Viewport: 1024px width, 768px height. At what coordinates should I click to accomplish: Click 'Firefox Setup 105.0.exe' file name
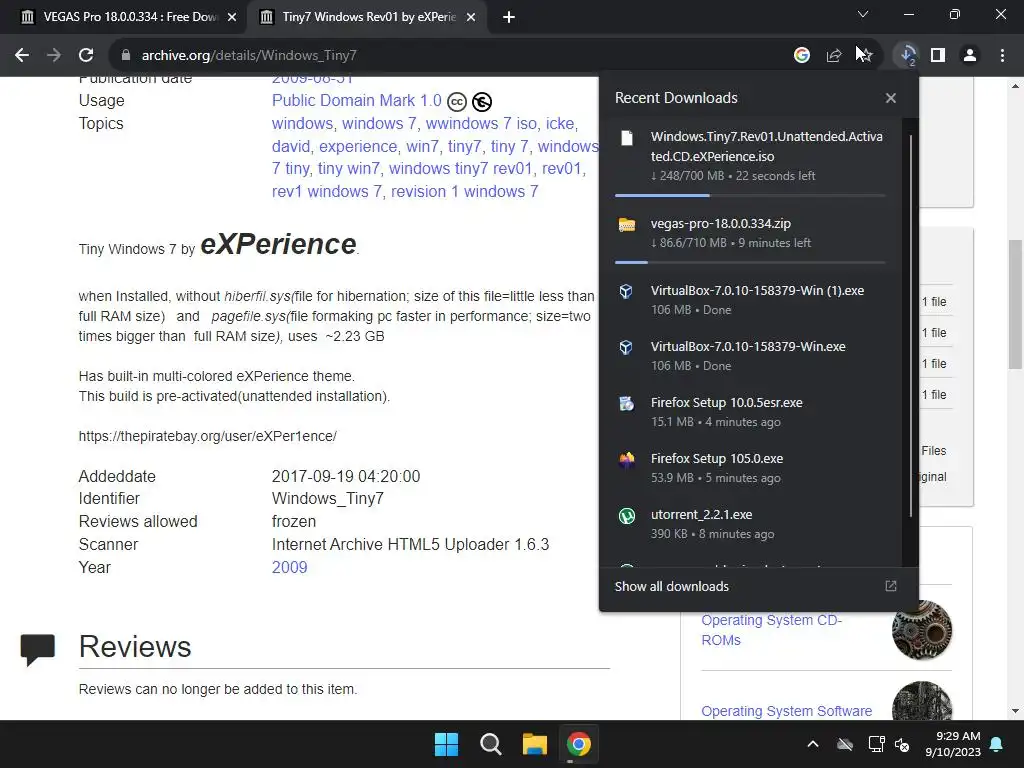[716, 458]
